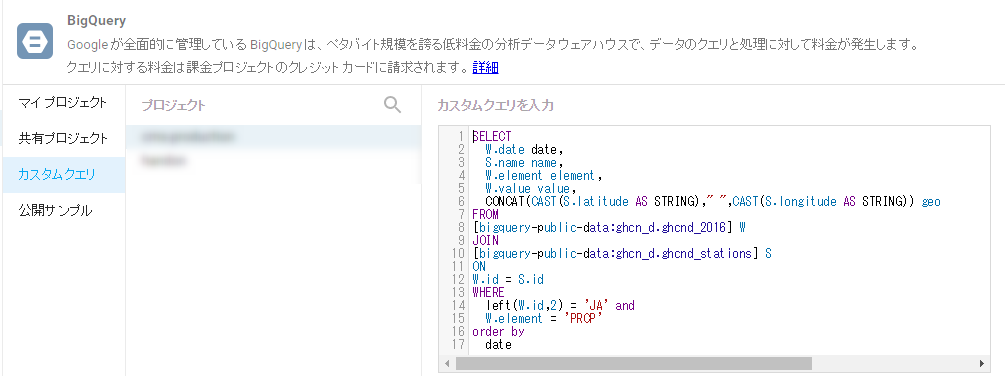Click the W.value value line
1005x376 pixels.
[x=531, y=188]
